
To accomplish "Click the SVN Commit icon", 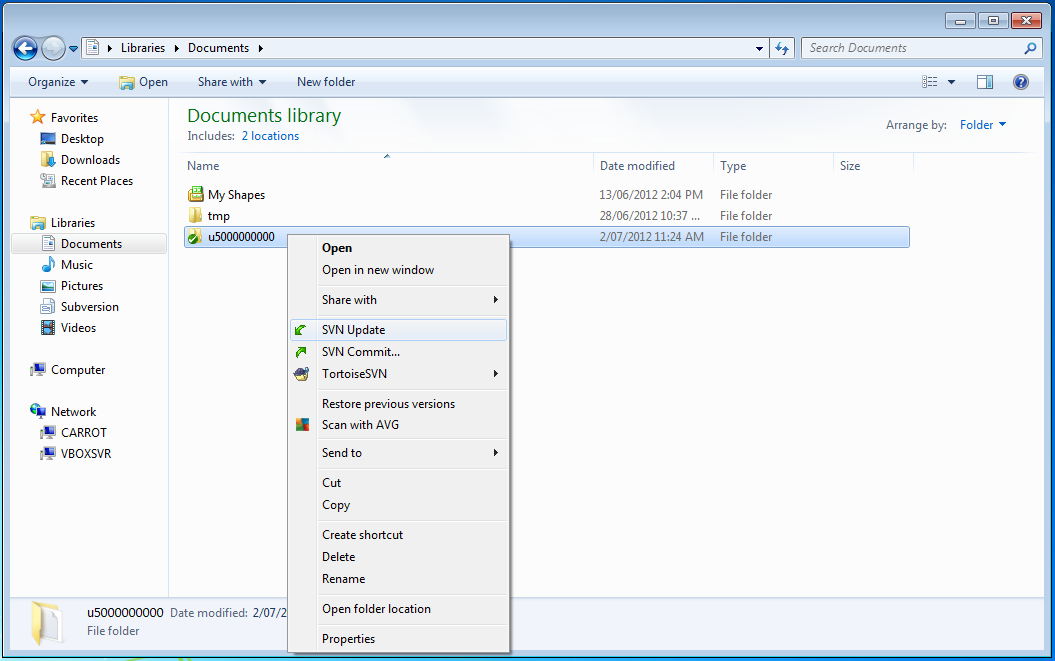I will click(x=302, y=351).
